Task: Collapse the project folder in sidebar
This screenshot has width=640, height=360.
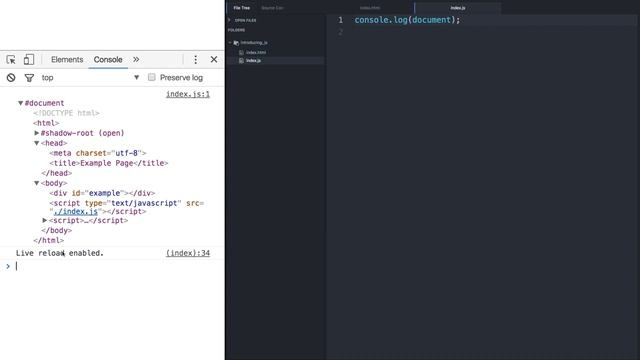Action: [230, 42]
